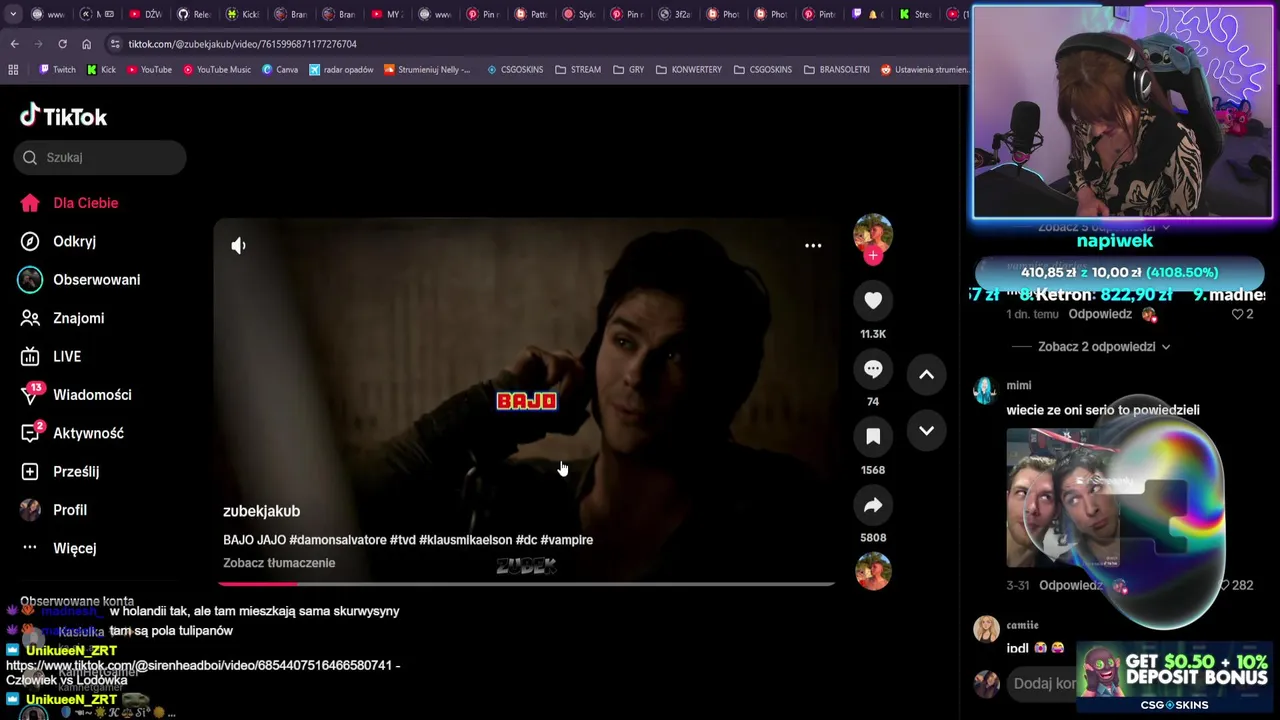The height and width of the screenshot is (720, 1280).
Task: Open Wiadomości messages
Action: pyautogui.click(x=75, y=395)
